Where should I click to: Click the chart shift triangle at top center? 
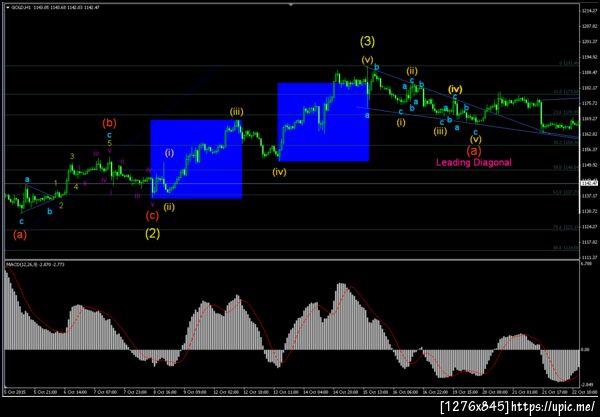click(x=291, y=5)
